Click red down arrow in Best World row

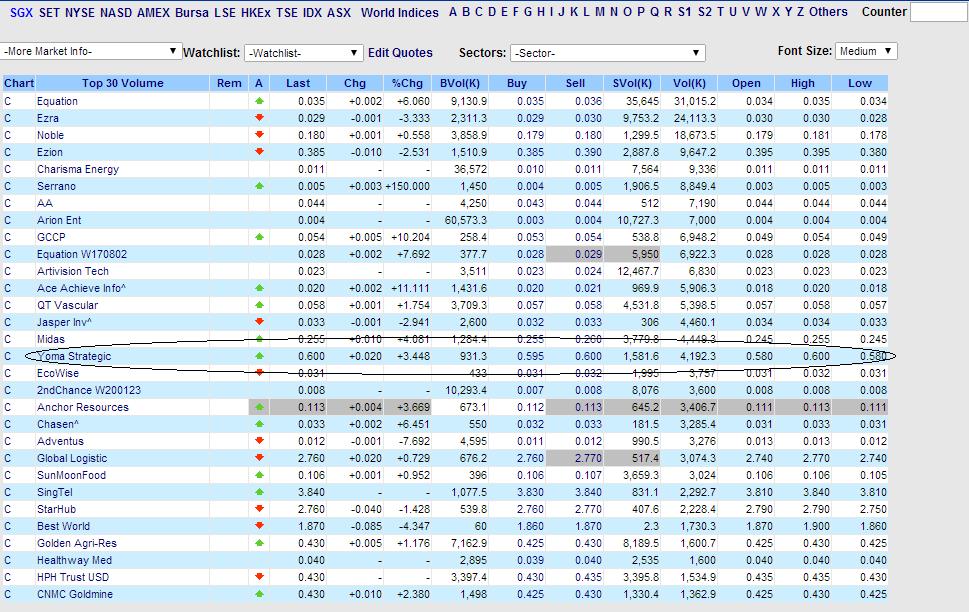click(259, 525)
